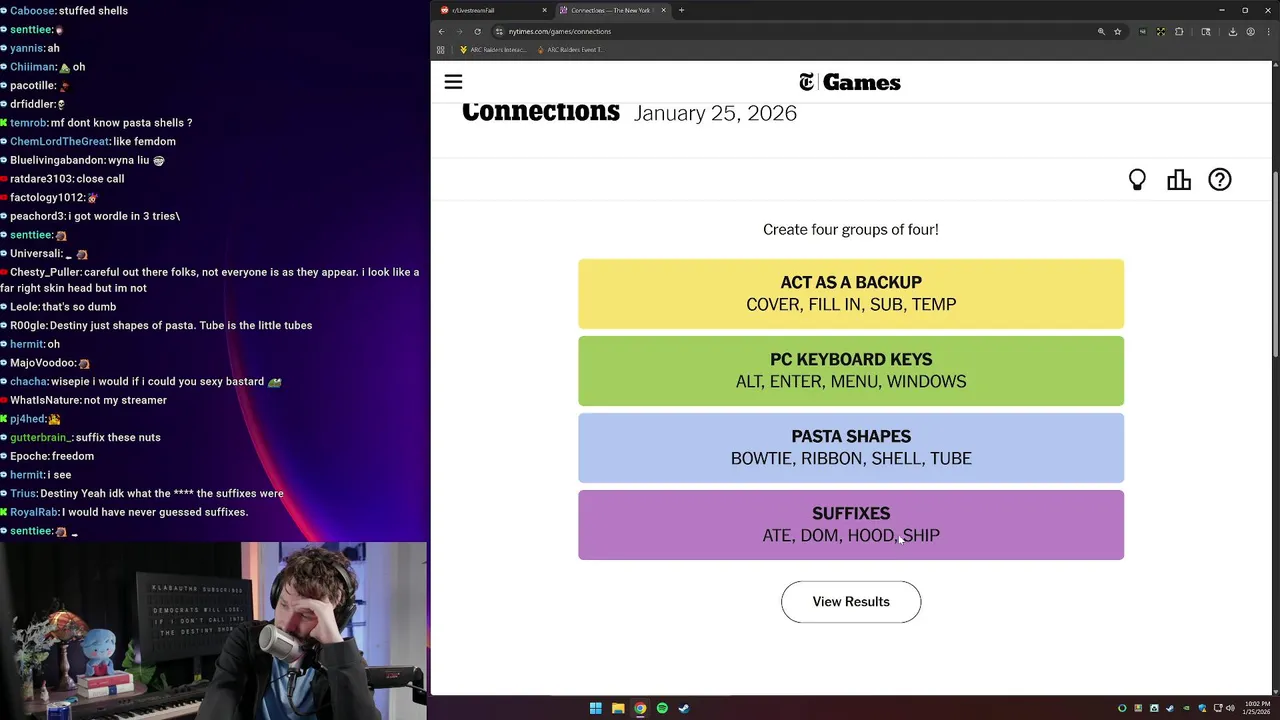Click username RoyalRab in chat
1280x720 pixels.
34,512
